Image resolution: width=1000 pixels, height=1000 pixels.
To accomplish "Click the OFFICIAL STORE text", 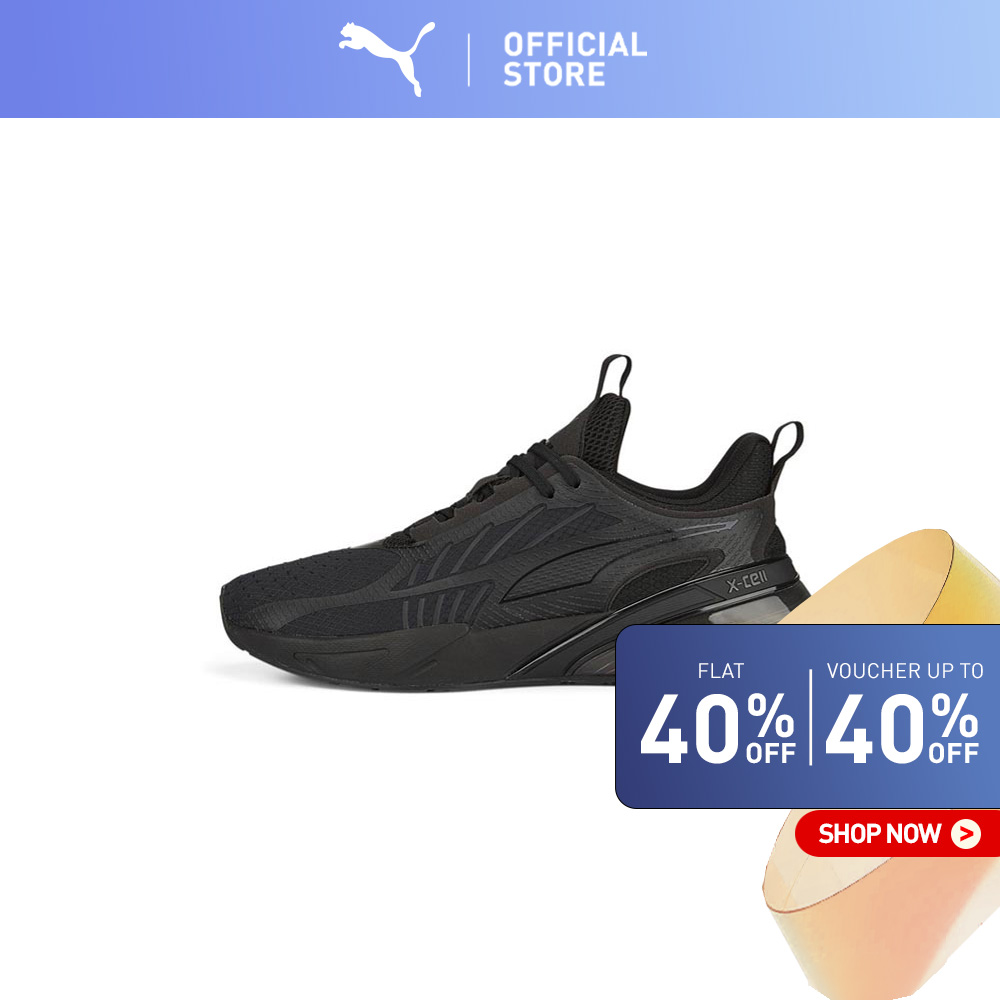I will tap(575, 59).
